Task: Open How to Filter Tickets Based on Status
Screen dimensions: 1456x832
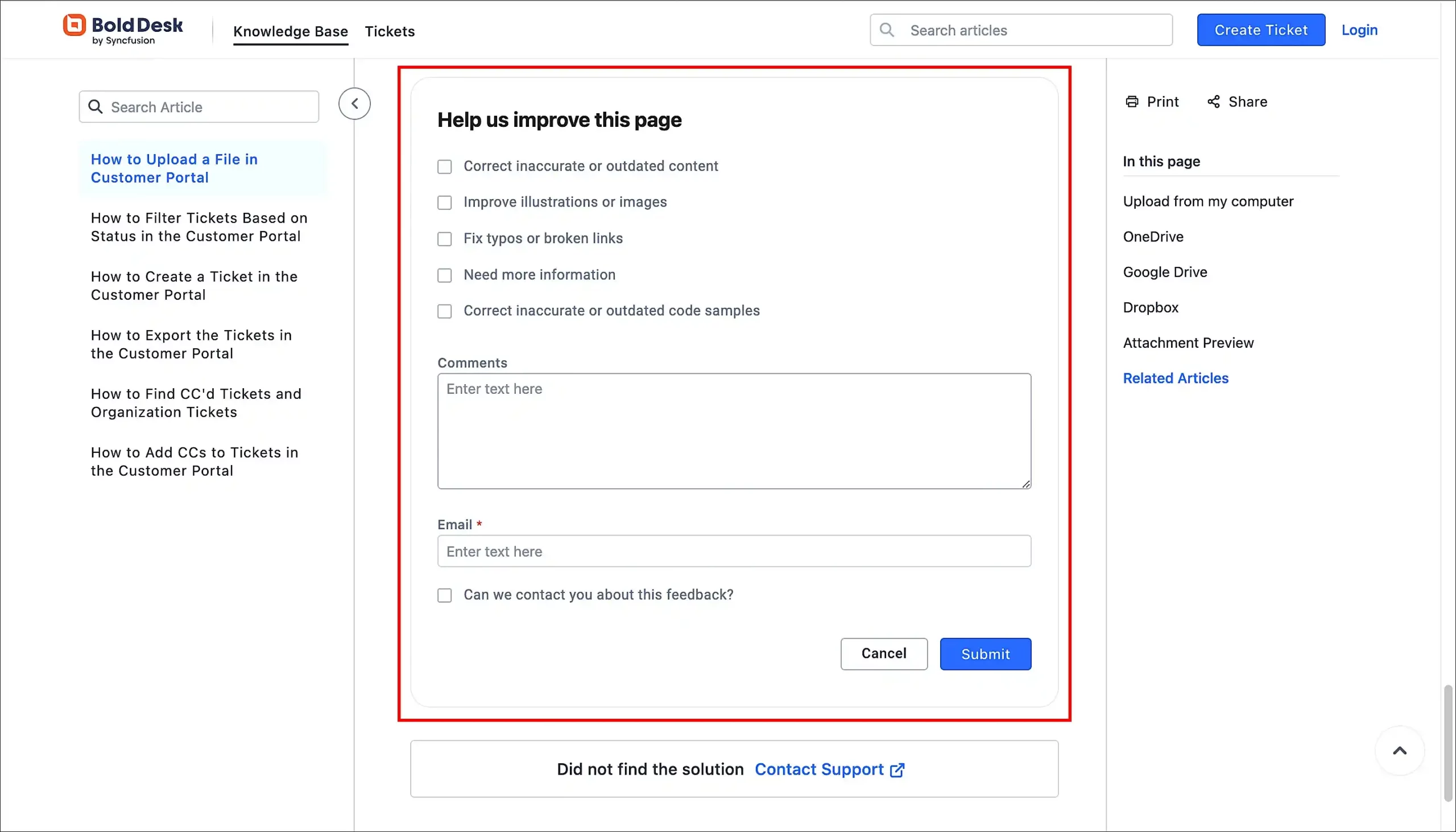Action: pos(198,227)
